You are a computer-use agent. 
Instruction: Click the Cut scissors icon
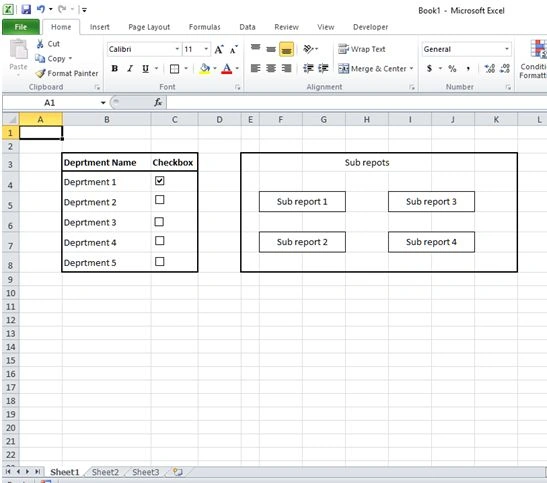[x=40, y=44]
